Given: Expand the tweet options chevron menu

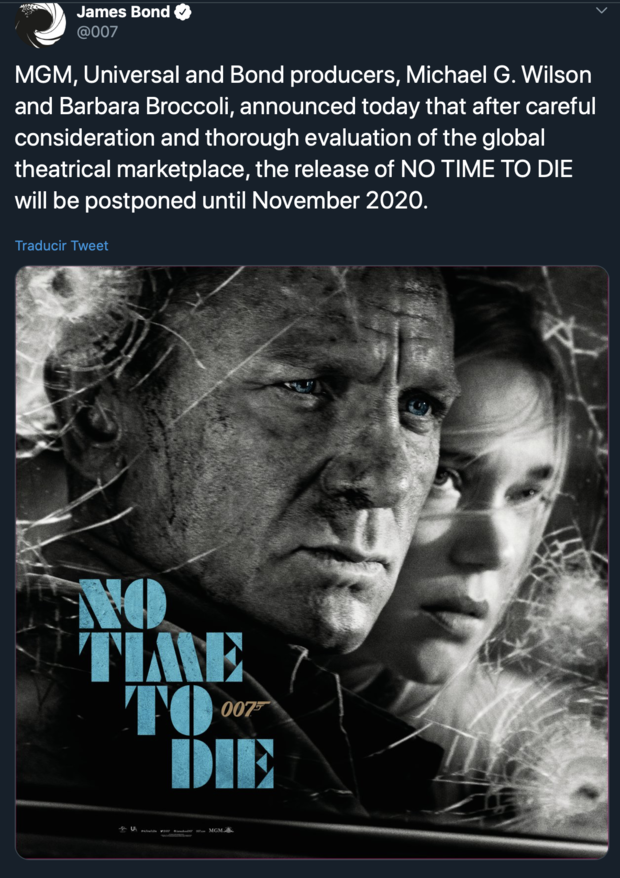Looking at the screenshot, I should point(600,12).
